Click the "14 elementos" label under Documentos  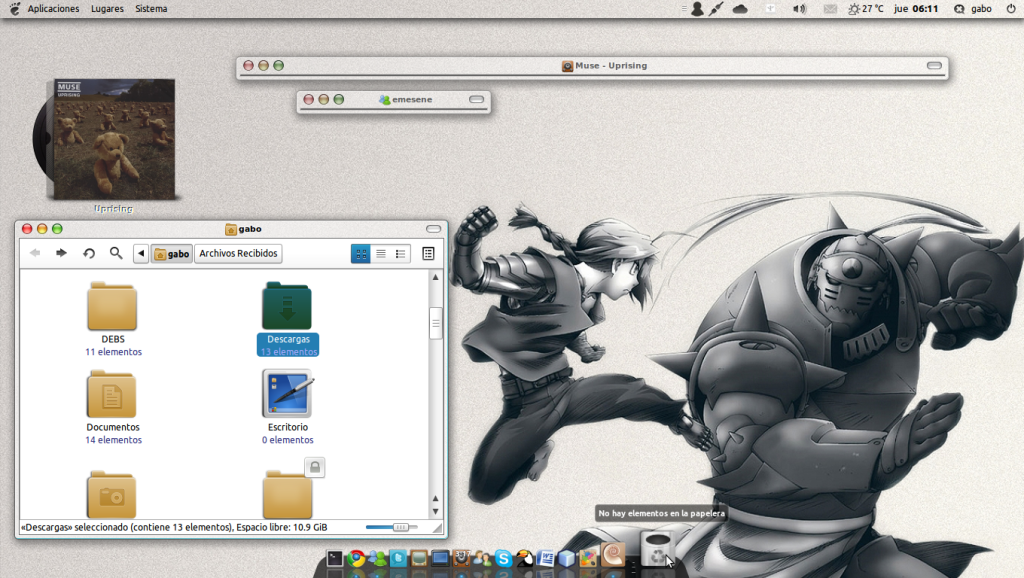pyautogui.click(x=113, y=440)
